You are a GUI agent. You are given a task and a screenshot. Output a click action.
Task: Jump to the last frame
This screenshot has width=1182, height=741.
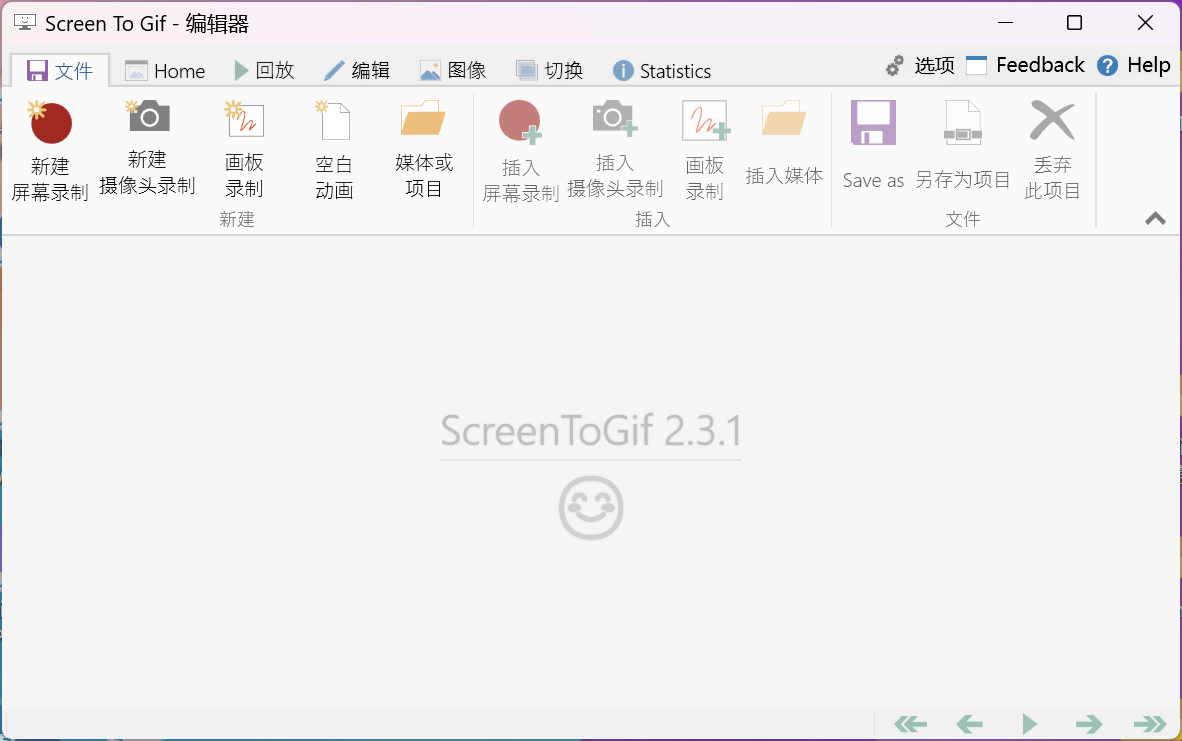(x=1150, y=724)
